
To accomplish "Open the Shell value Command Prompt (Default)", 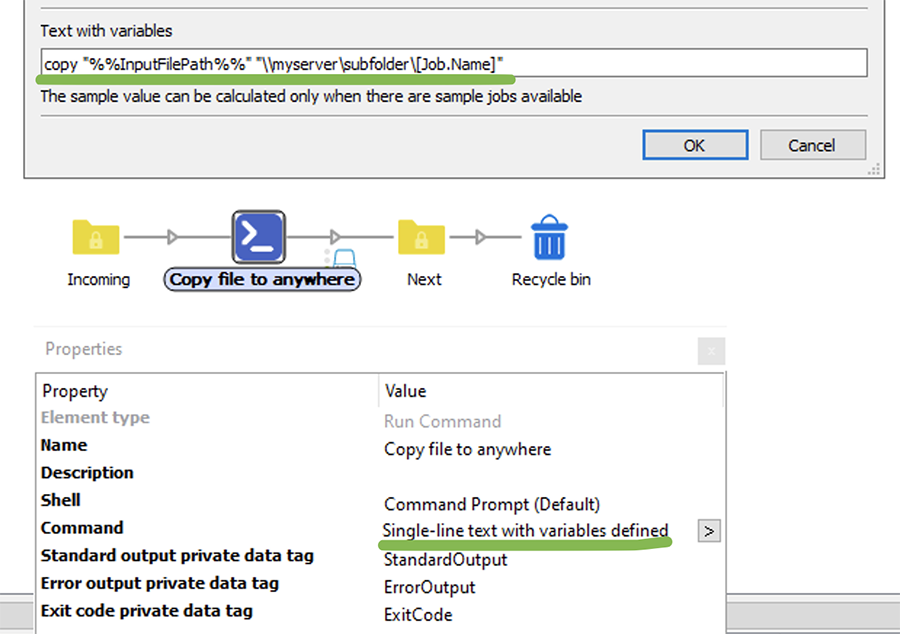I will 492,504.
